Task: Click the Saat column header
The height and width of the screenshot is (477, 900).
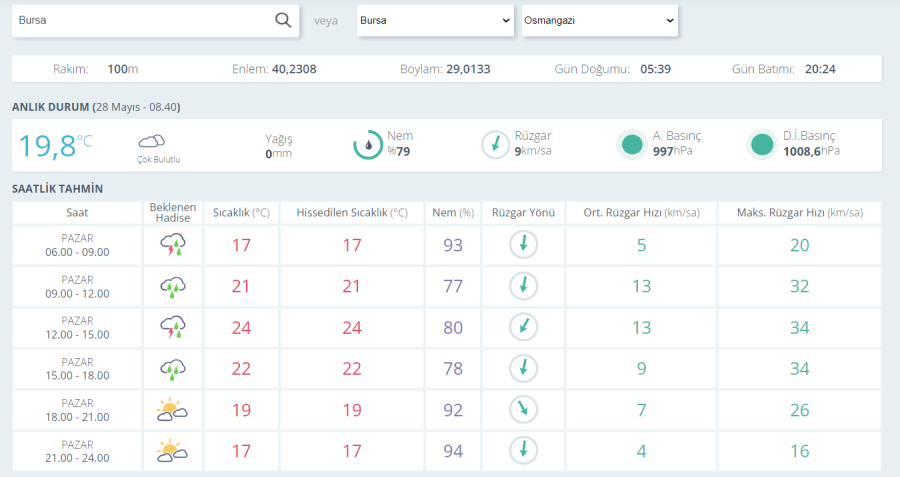Action: pyautogui.click(x=77, y=213)
